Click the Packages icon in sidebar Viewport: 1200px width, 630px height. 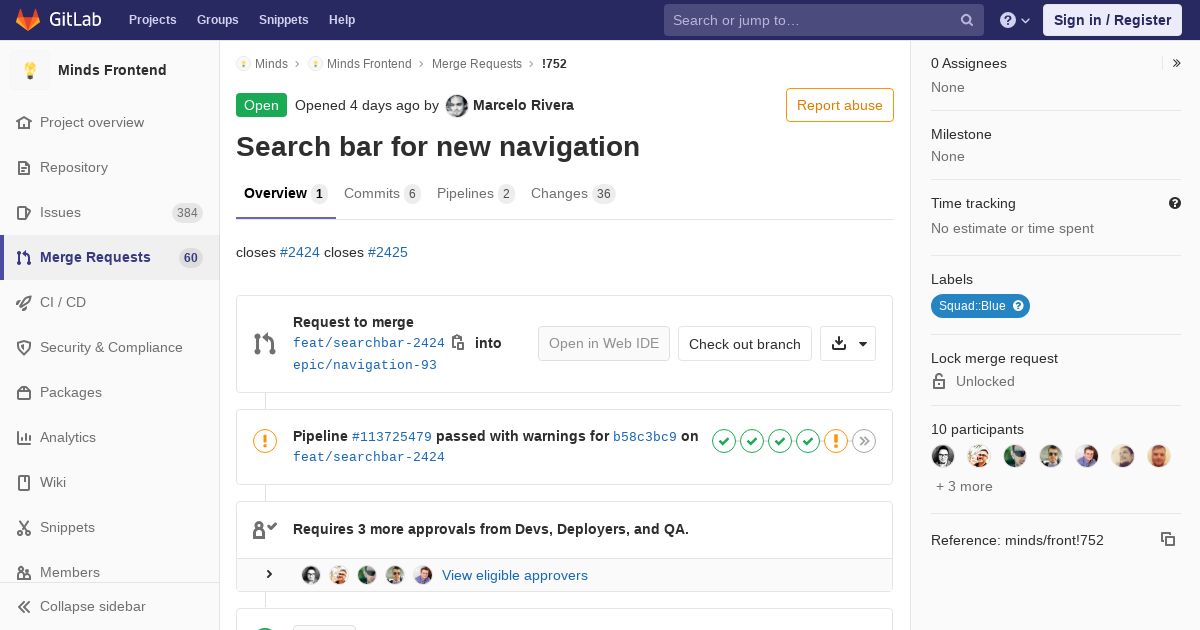pyautogui.click(x=24, y=392)
